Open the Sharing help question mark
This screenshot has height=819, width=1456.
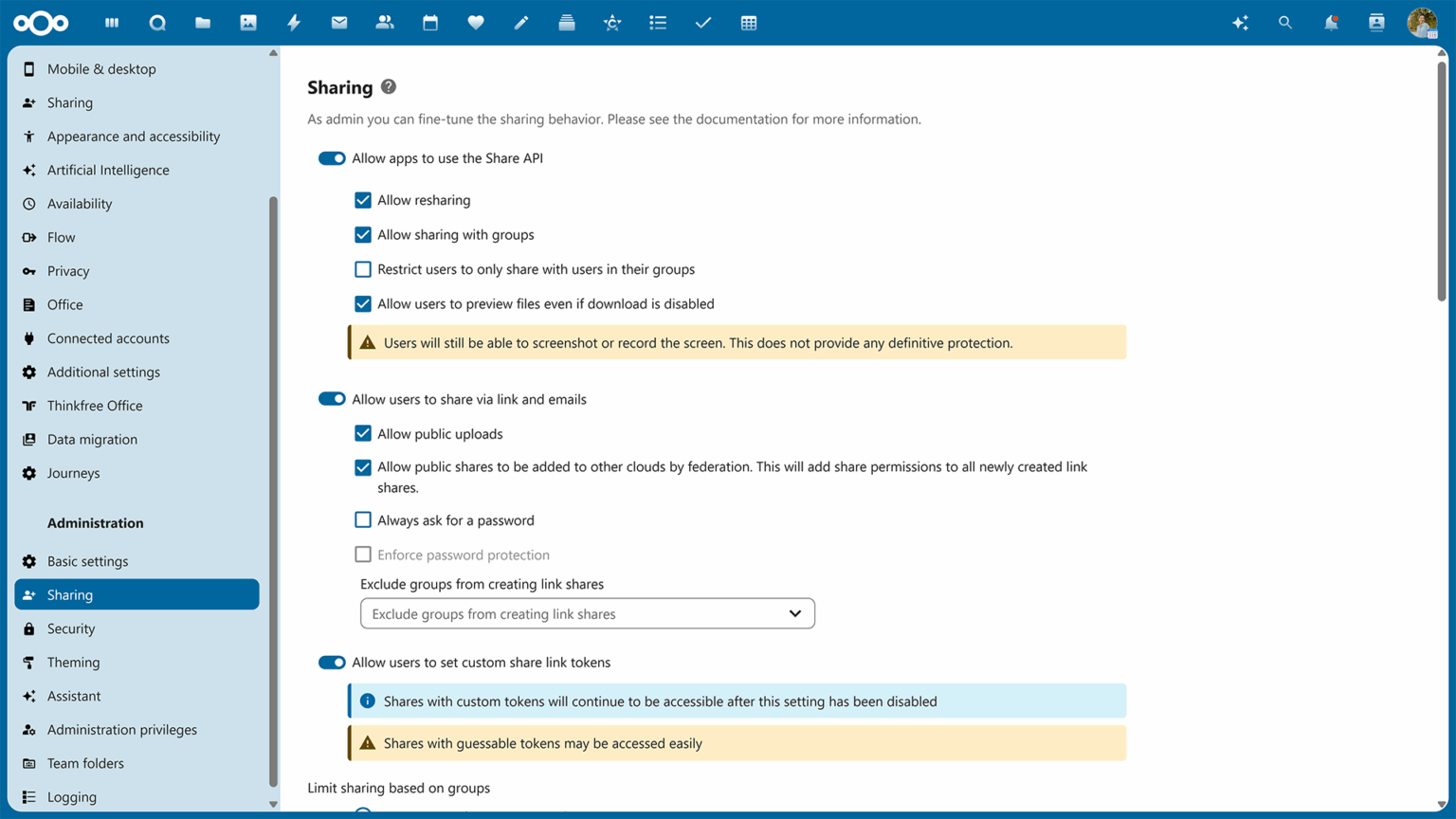coord(388,85)
